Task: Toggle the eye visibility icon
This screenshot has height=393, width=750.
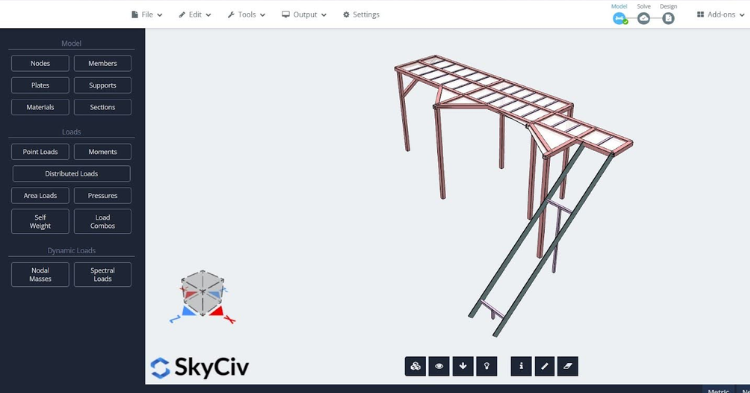Action: point(439,366)
